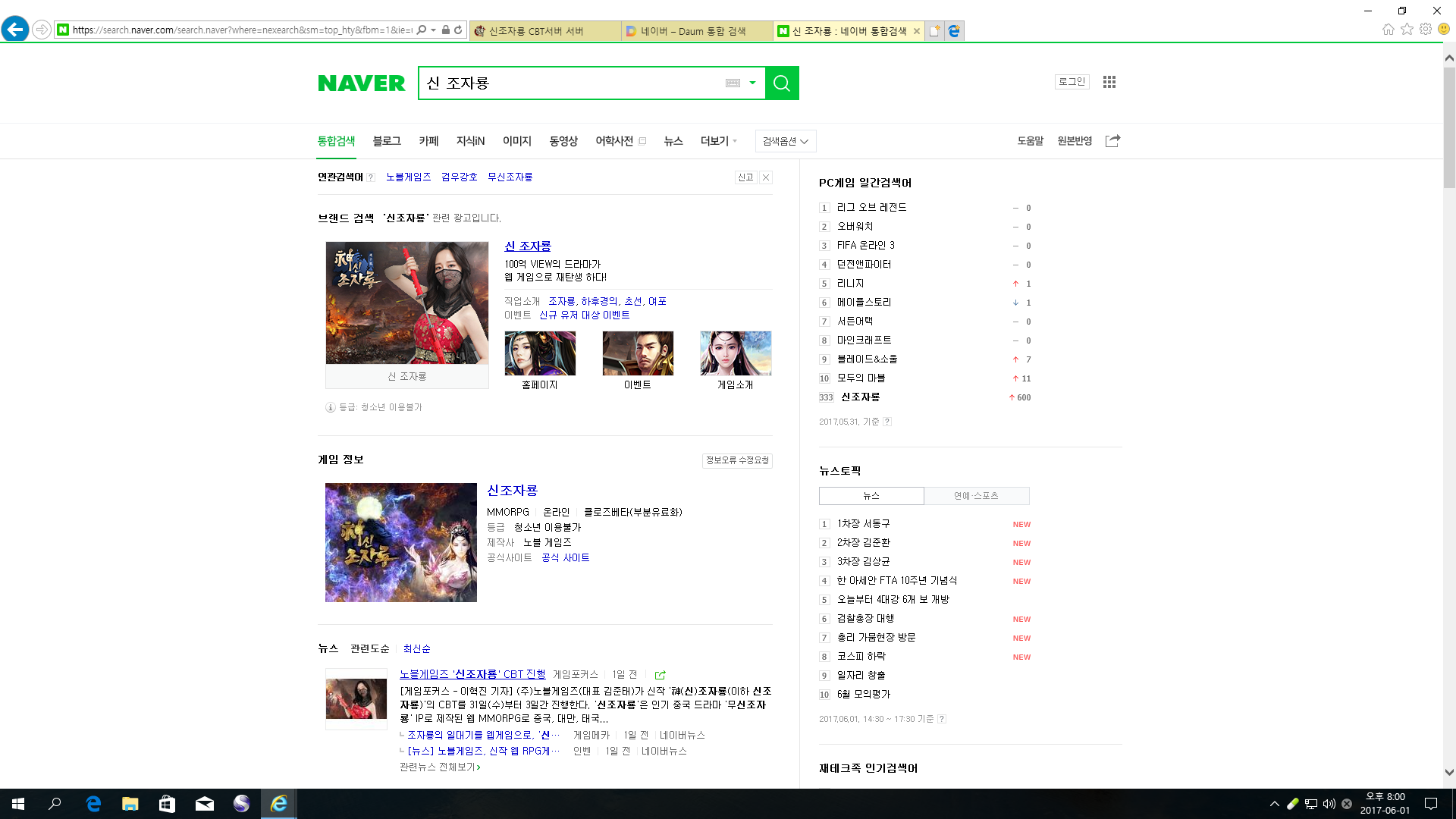
Task: Click the smiley feedback icon
Action: coord(1444,30)
